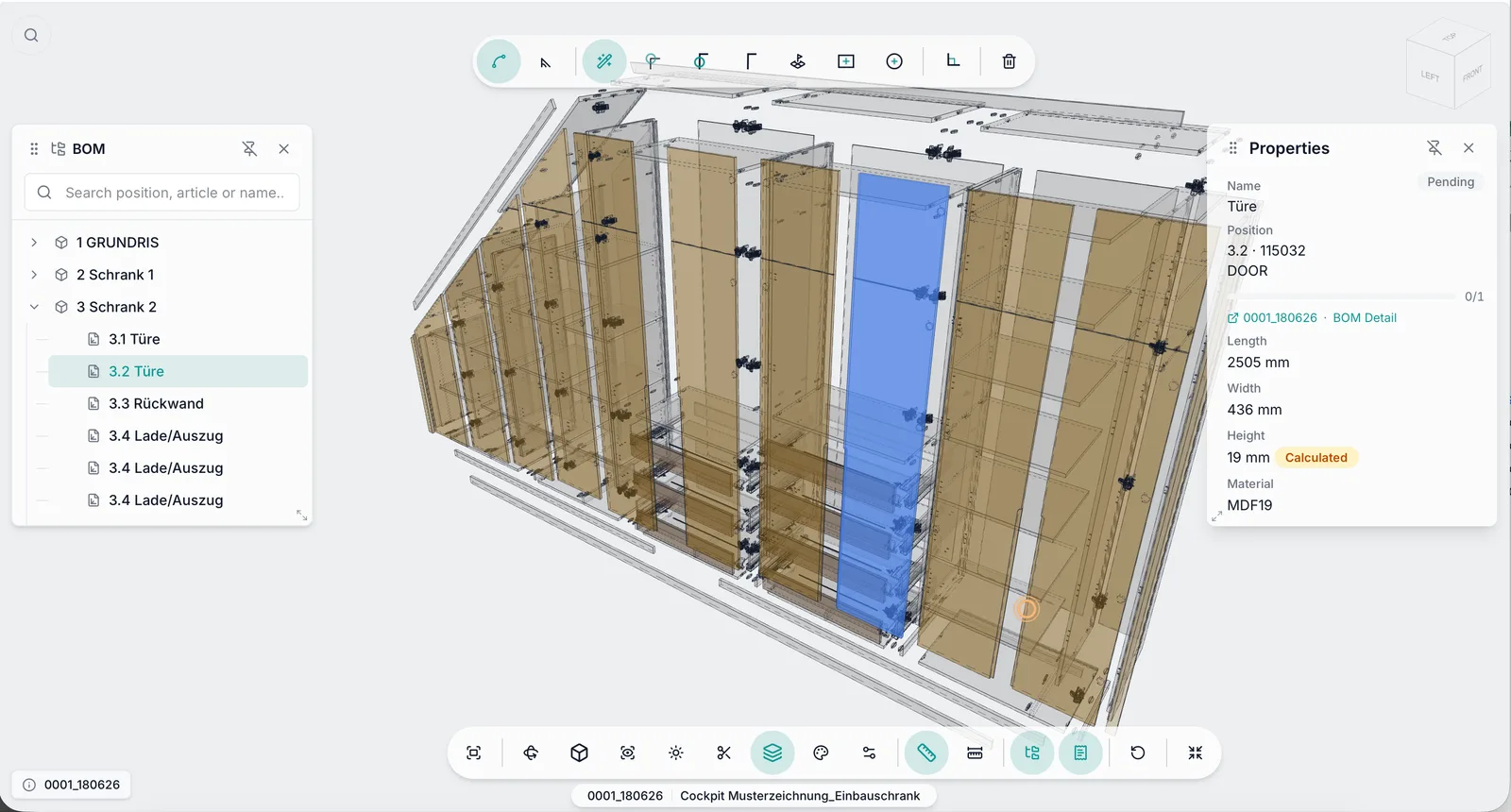Image resolution: width=1511 pixels, height=812 pixels.
Task: Toggle the Properties sheet panel button
Action: (1080, 753)
